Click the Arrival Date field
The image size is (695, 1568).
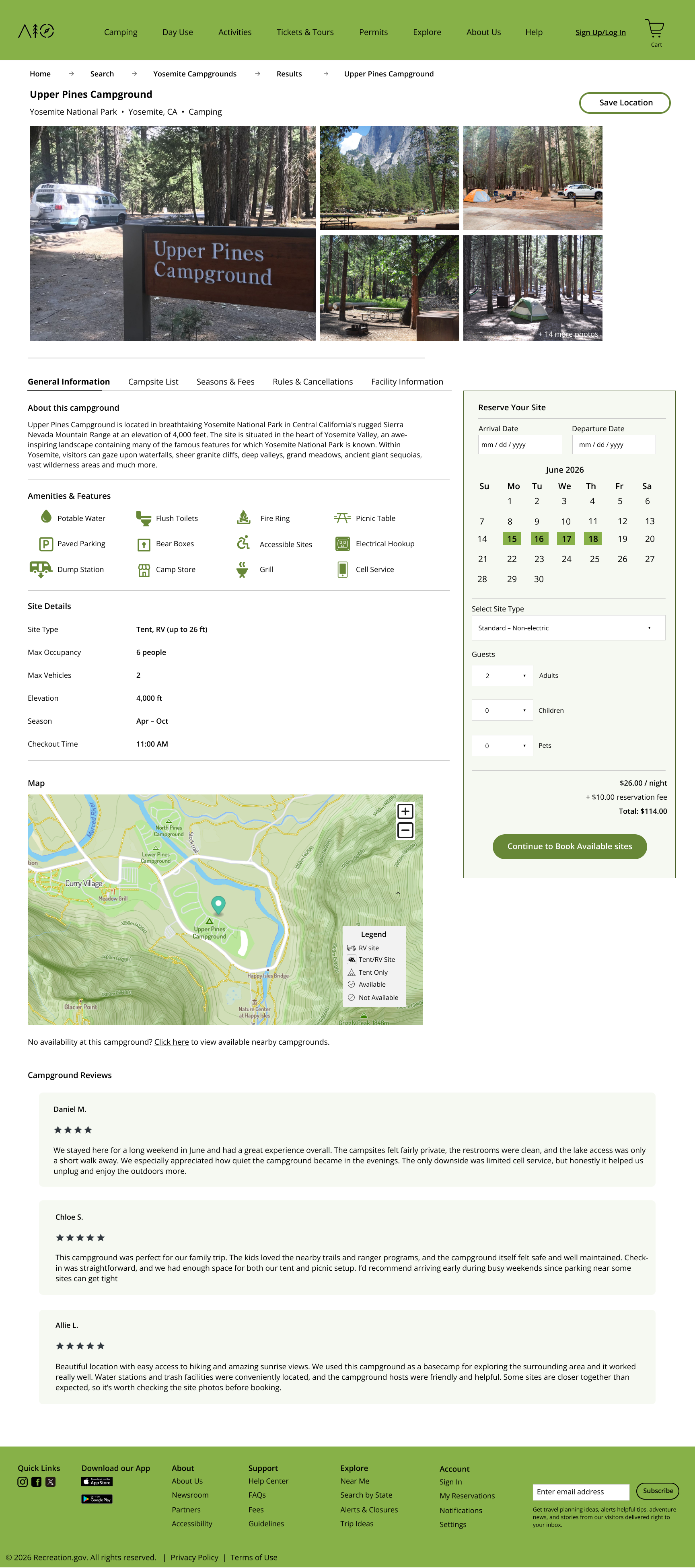pyautogui.click(x=520, y=444)
